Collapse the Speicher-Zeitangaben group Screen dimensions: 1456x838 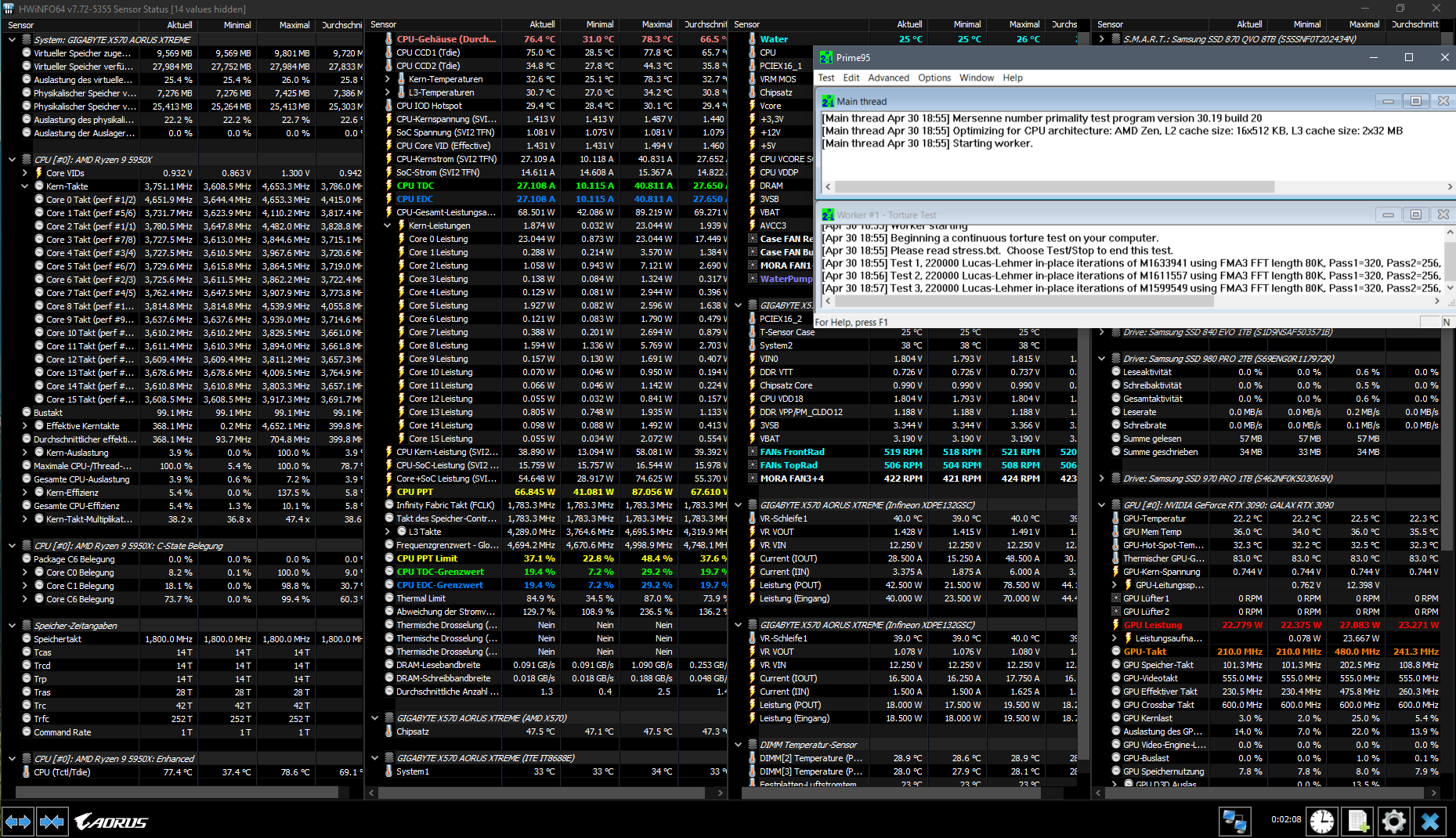12,625
